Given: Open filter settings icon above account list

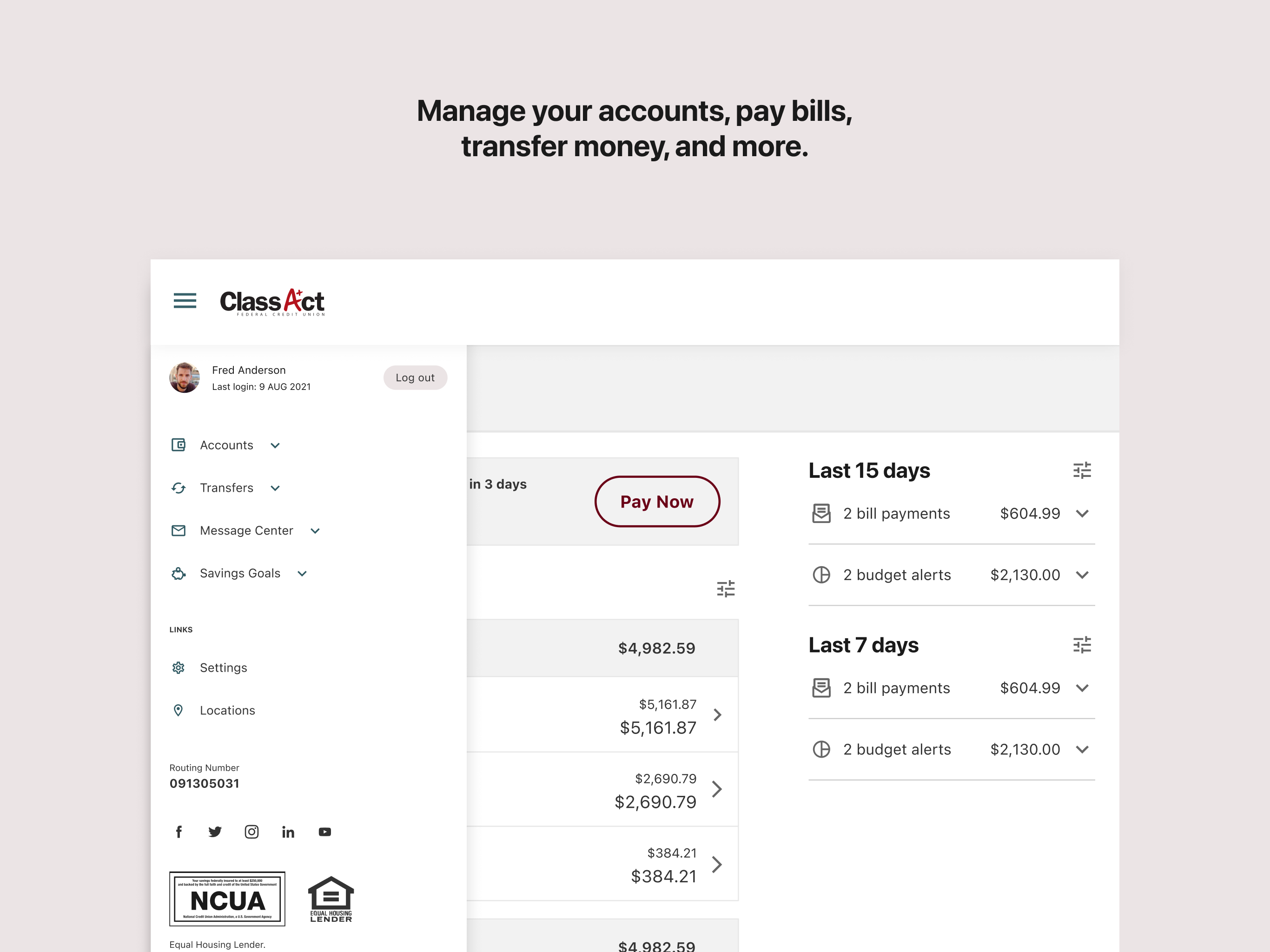Looking at the screenshot, I should (x=726, y=588).
